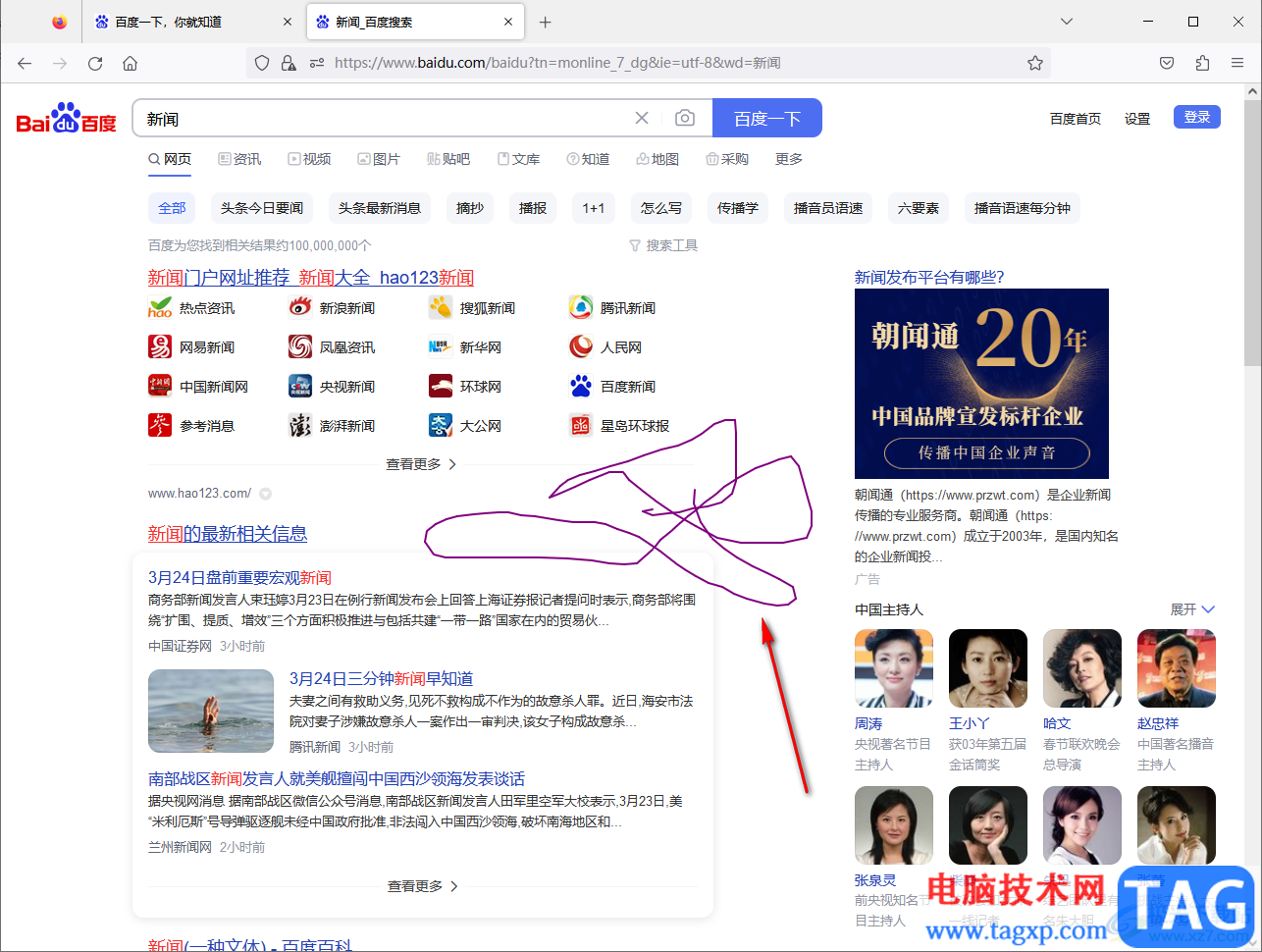Open the Firefox application menu
Viewport: 1262px width, 952px height.
(1237, 63)
